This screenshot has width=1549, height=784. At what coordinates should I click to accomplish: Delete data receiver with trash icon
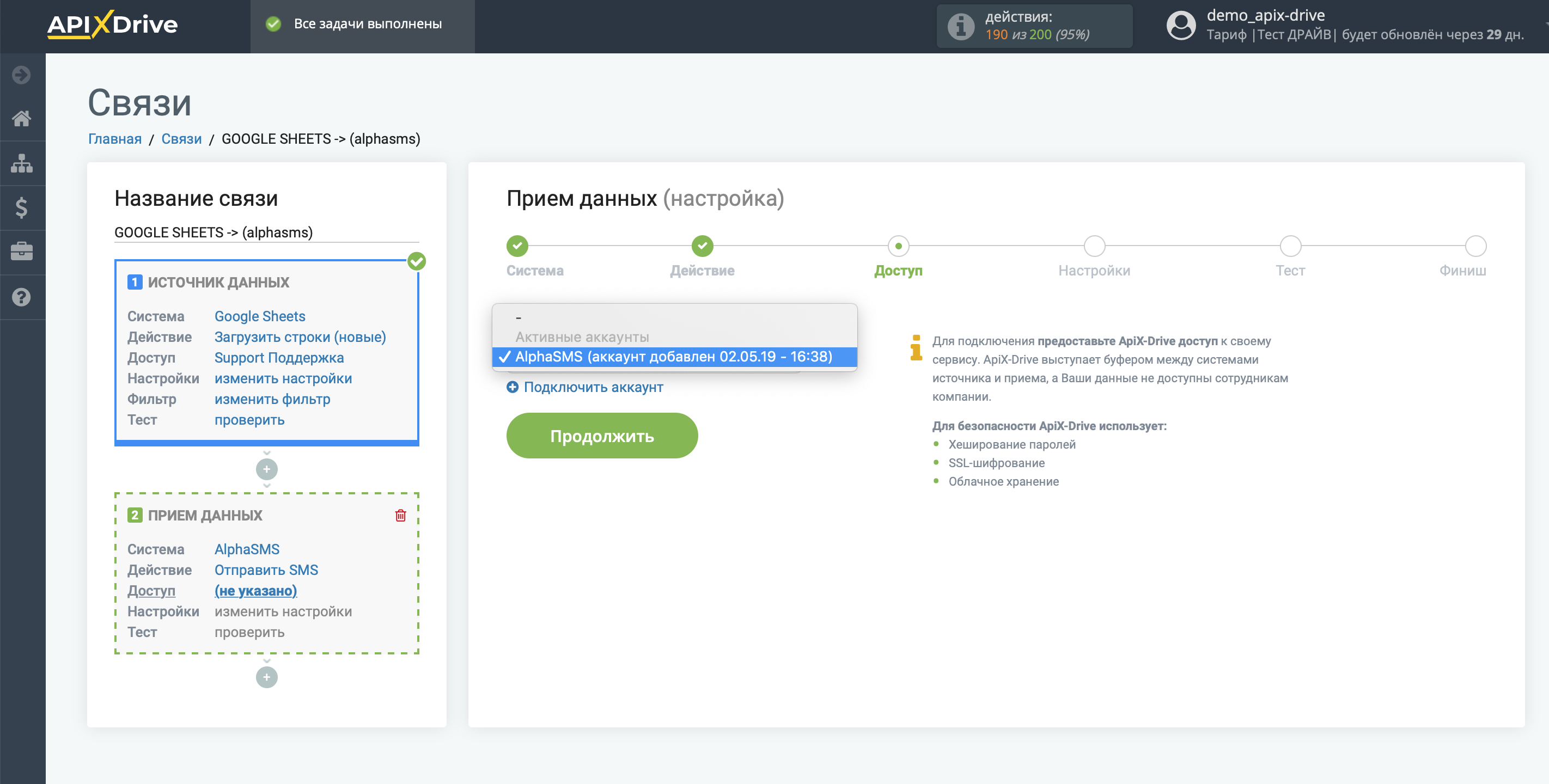(400, 515)
